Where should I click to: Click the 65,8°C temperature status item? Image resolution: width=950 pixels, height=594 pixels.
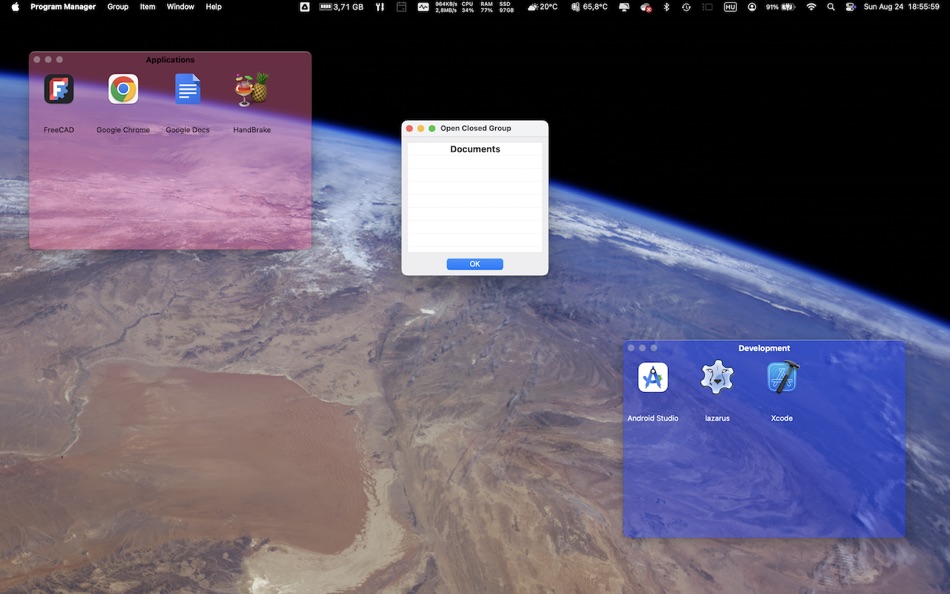pyautogui.click(x=590, y=7)
